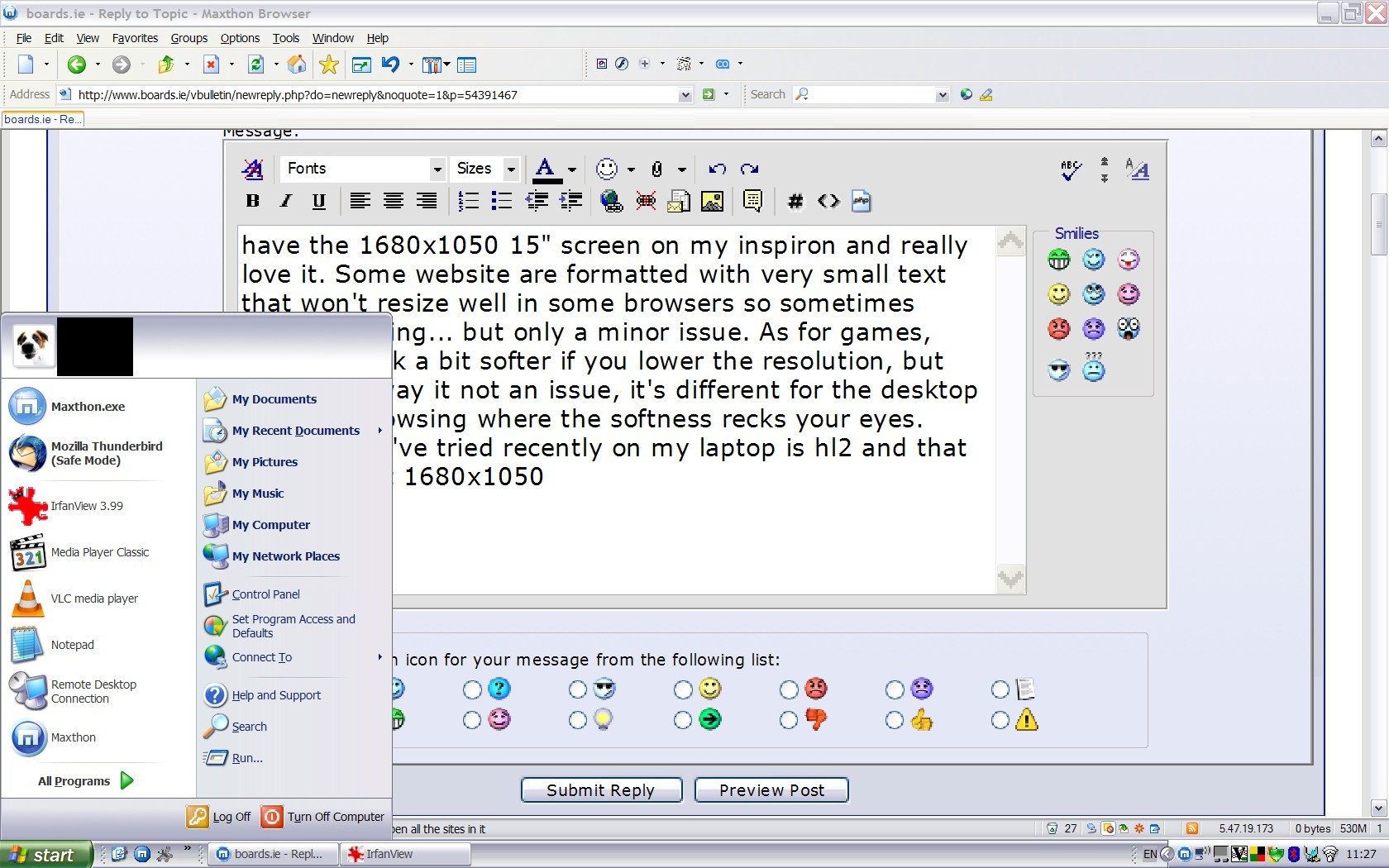
Task: Undo the last edit in the editor
Action: [x=717, y=169]
